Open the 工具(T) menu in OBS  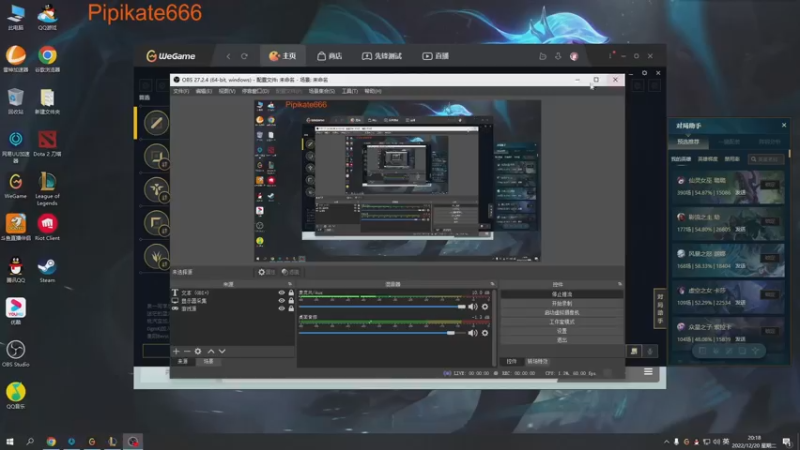click(349, 91)
